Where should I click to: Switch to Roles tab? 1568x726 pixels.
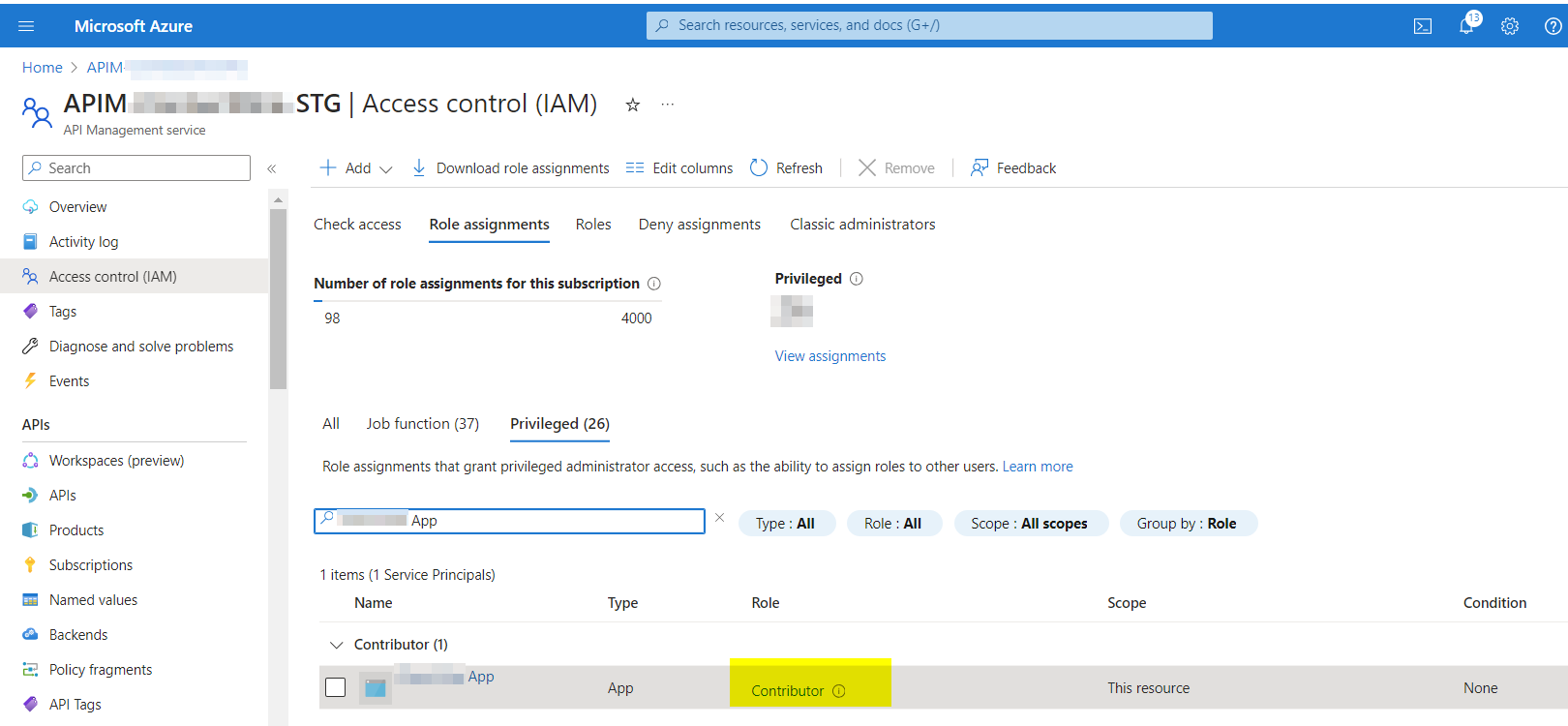click(x=593, y=225)
